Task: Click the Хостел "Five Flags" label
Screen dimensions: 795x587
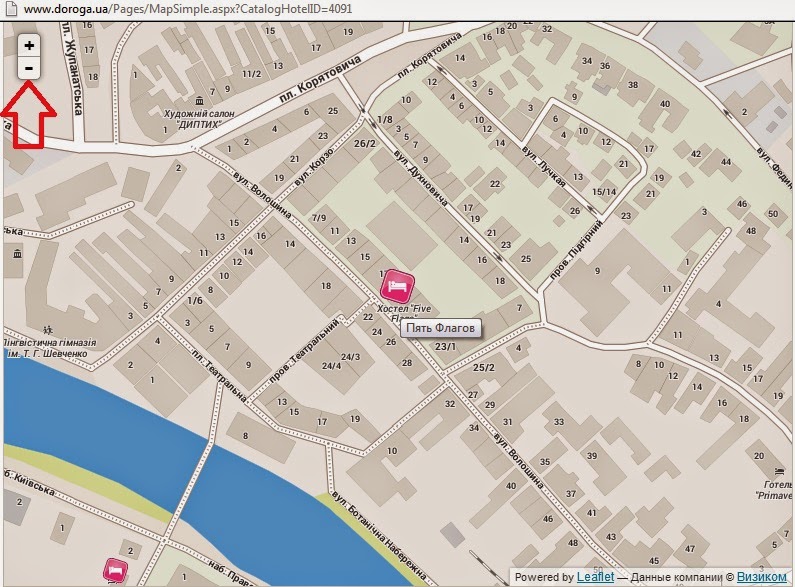Action: (x=404, y=313)
